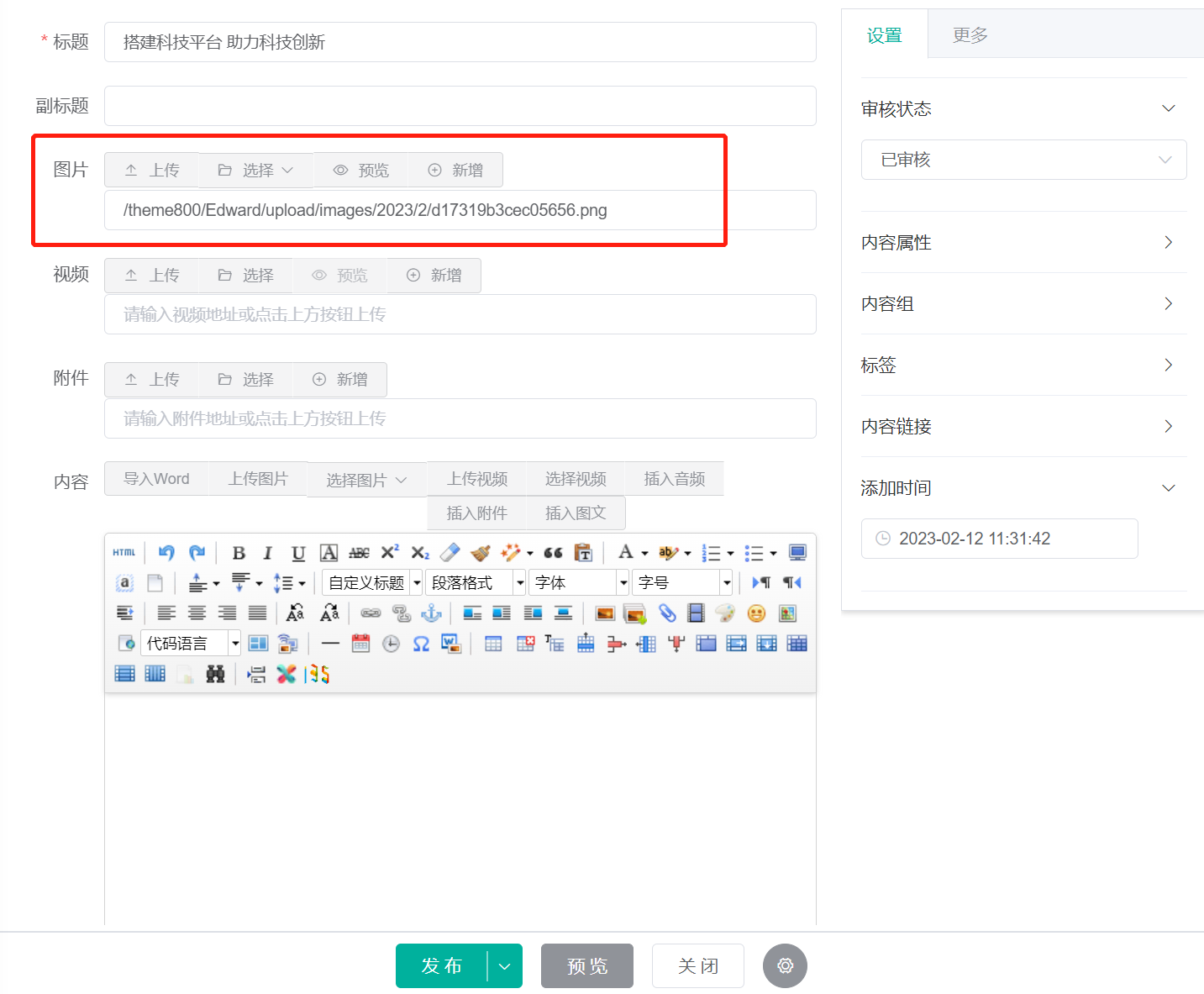
Task: Open the smiley emoticon picker
Action: click(x=756, y=613)
